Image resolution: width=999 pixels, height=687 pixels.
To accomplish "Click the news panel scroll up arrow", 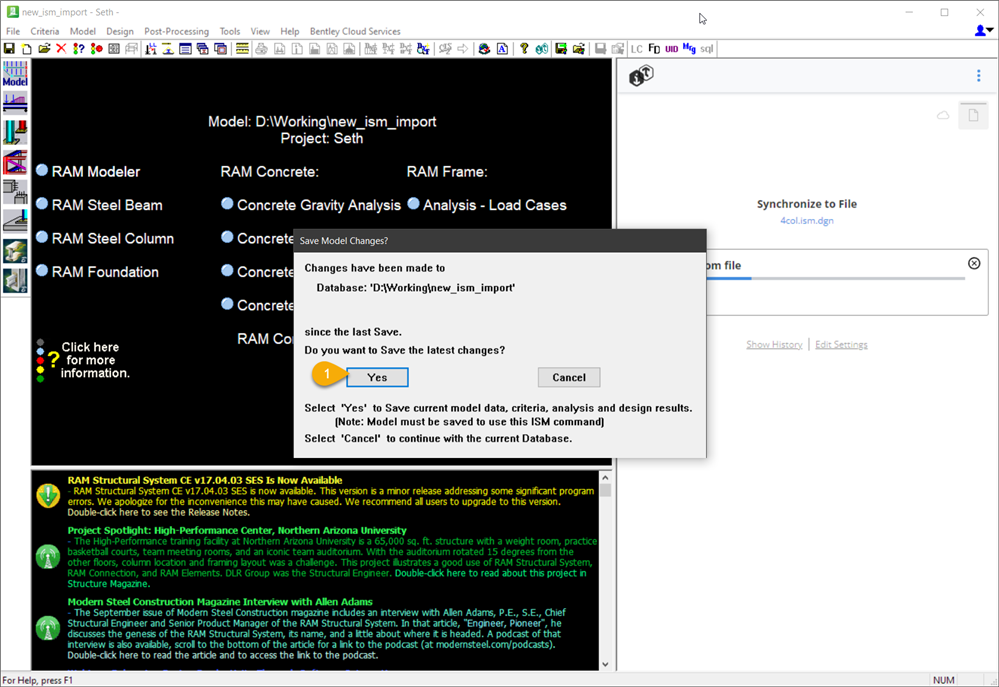I will coord(605,477).
